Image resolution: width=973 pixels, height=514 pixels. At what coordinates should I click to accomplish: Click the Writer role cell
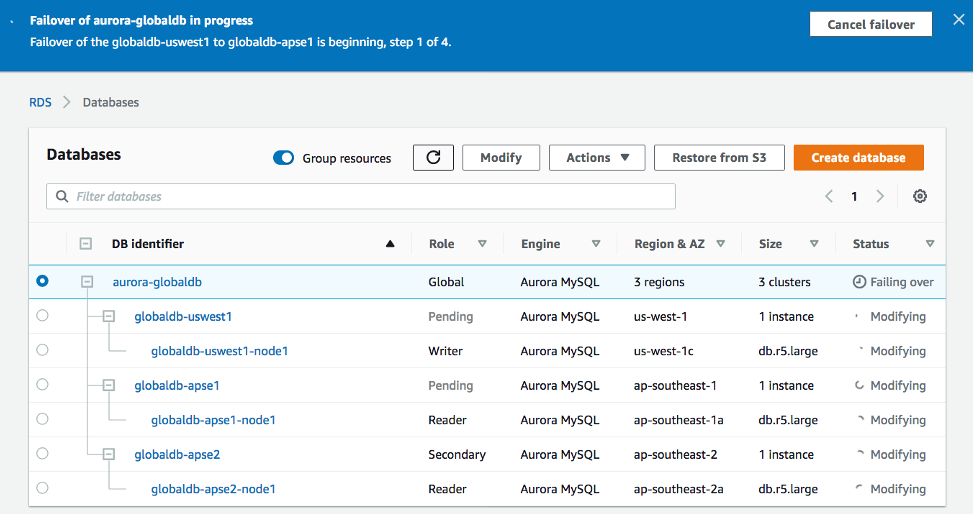pos(446,351)
